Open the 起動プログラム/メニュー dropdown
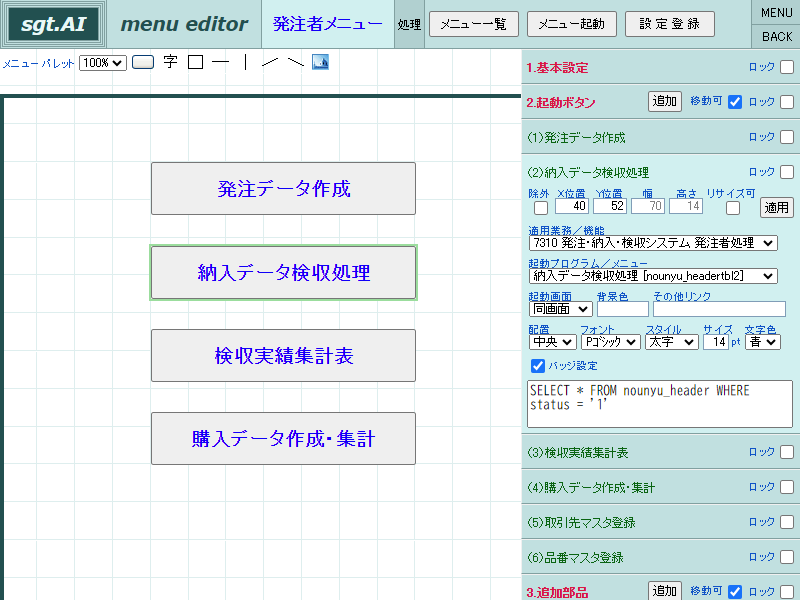This screenshot has width=800, height=600. (653, 276)
